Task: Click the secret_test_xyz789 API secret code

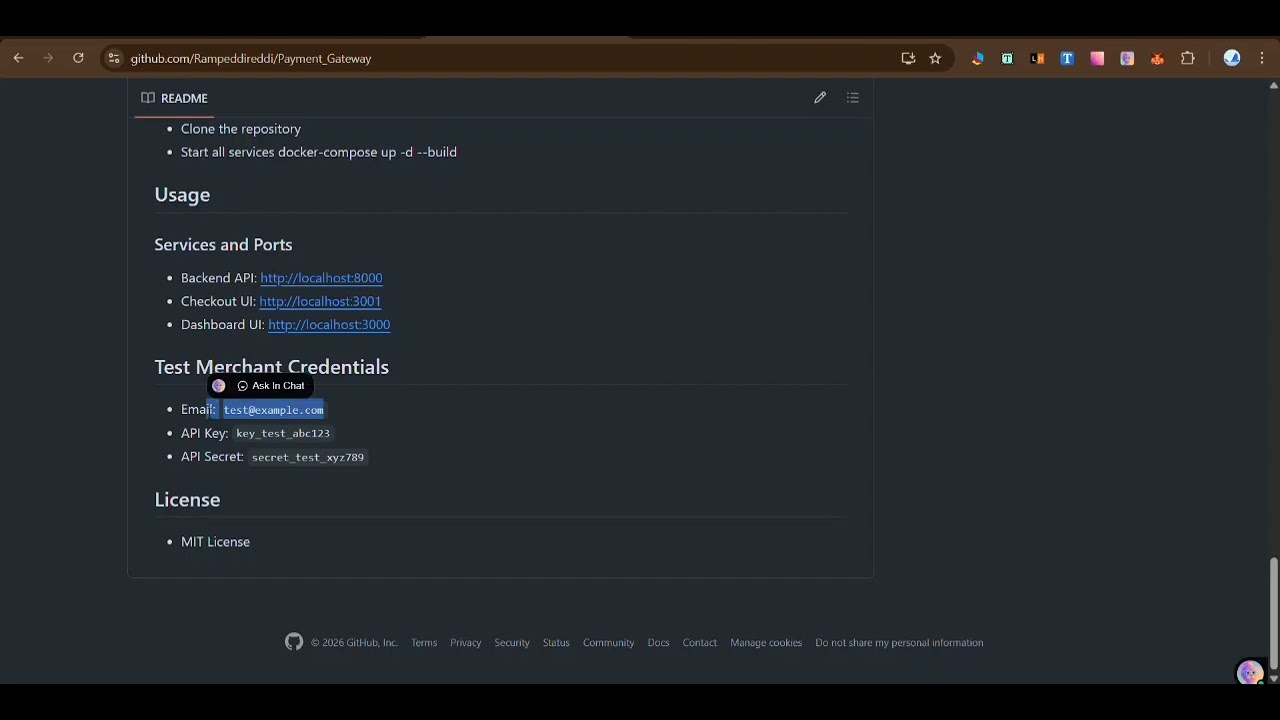Action: 308,457
